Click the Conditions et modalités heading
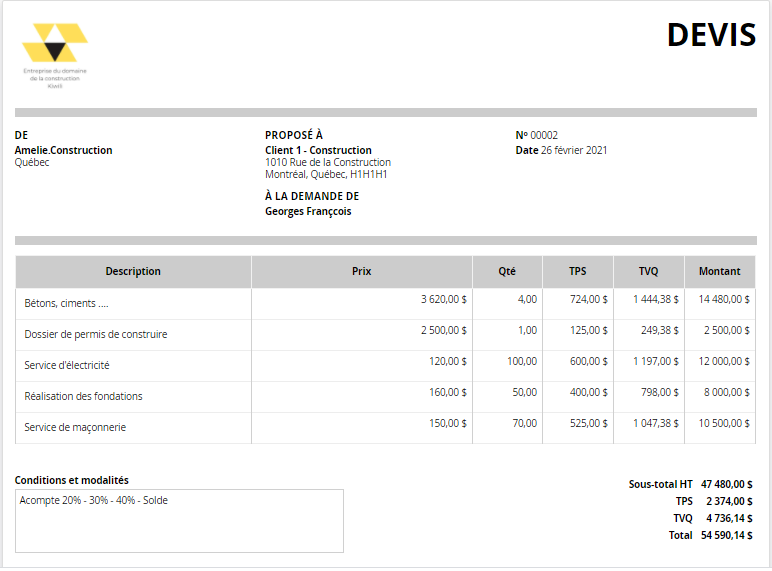This screenshot has height=571, width=772. coord(72,480)
